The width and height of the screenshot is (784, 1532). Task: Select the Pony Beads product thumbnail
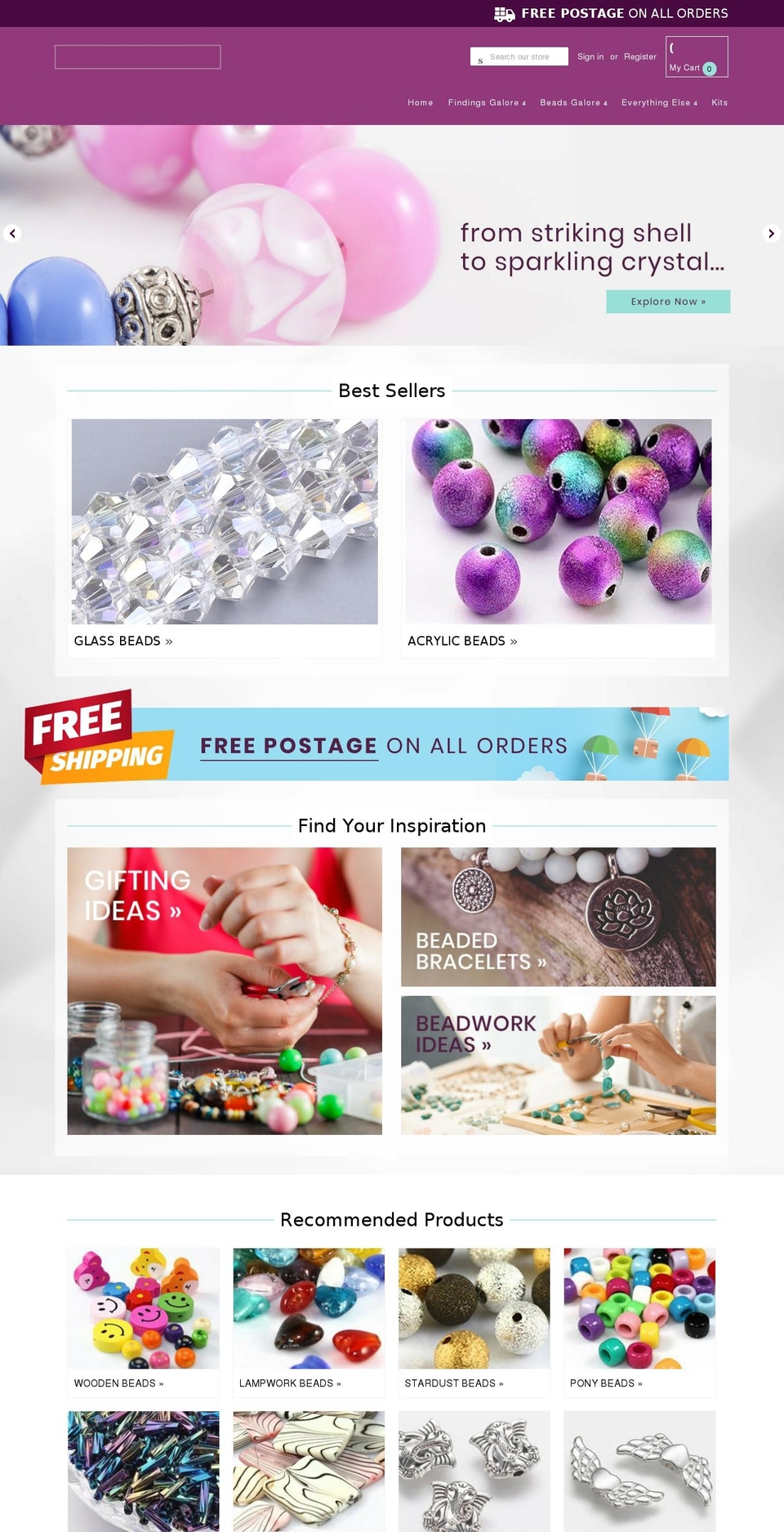coord(639,1308)
